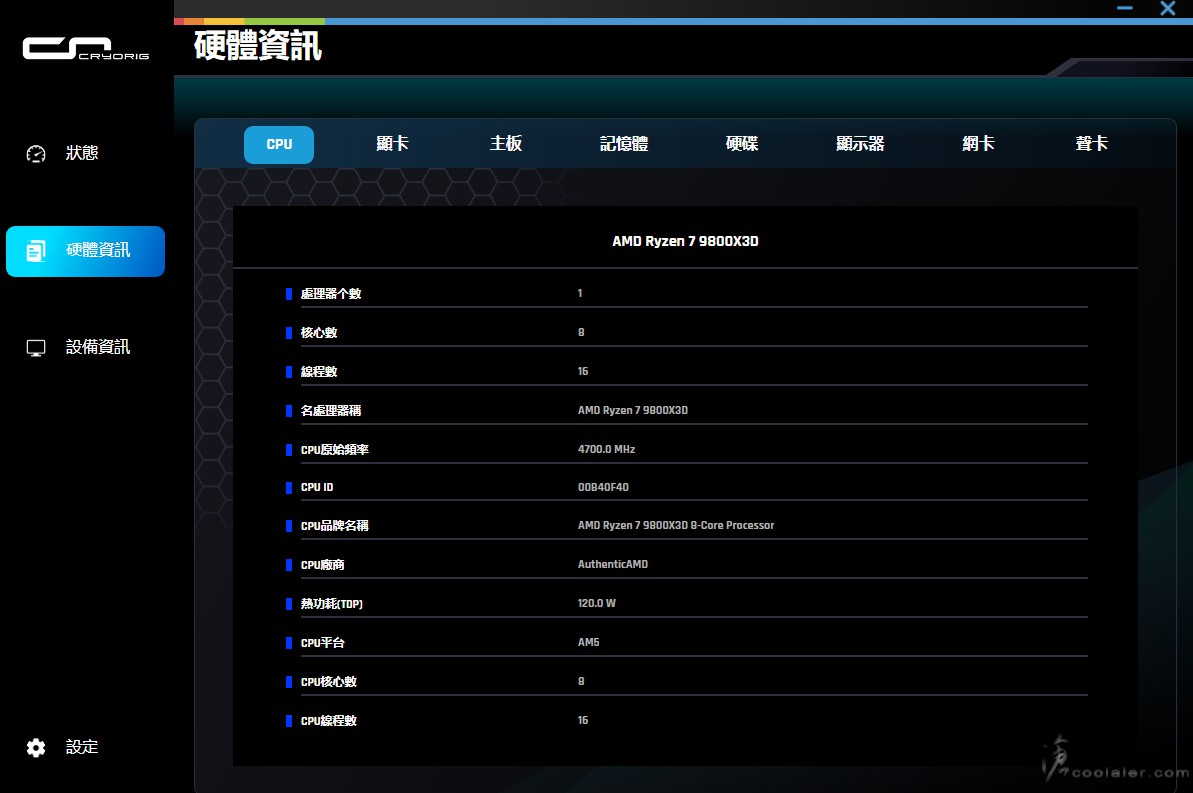Open the 設備資訊 device info page
This screenshot has width=1193, height=793.
click(98, 348)
